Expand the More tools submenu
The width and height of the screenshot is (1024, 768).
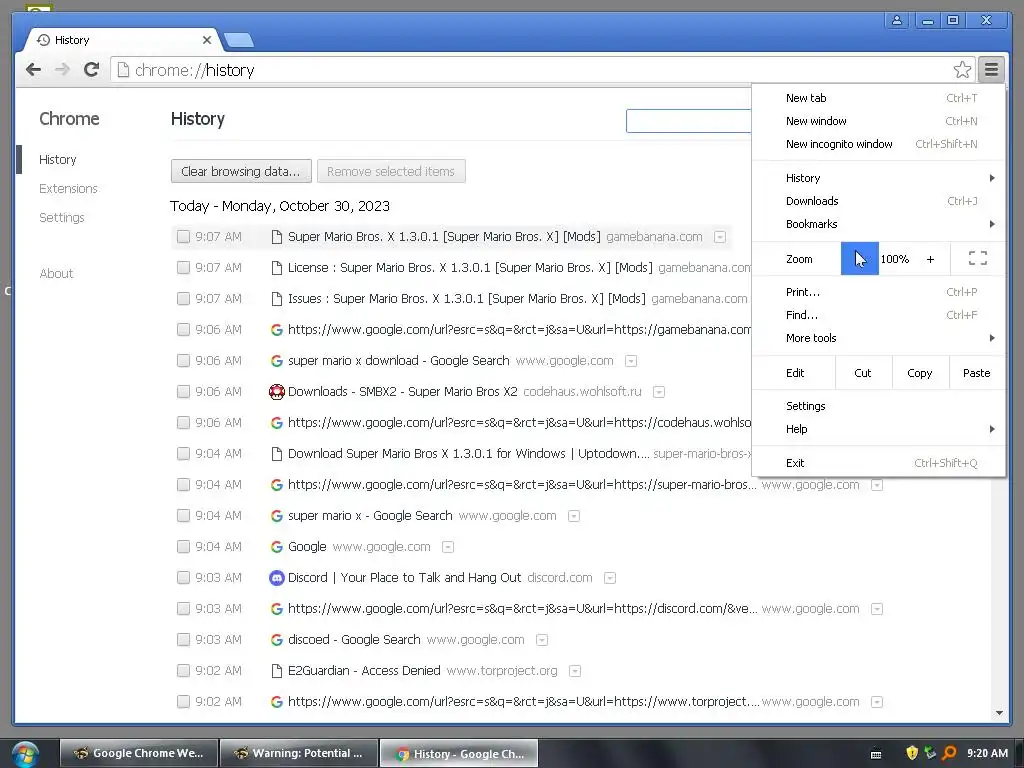878,338
